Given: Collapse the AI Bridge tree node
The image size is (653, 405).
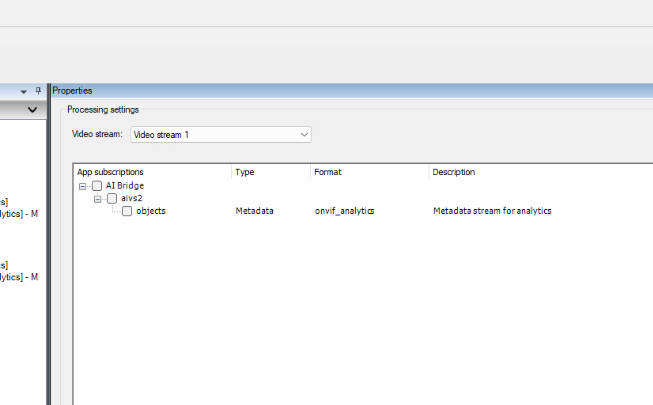Looking at the screenshot, I should pos(82,186).
